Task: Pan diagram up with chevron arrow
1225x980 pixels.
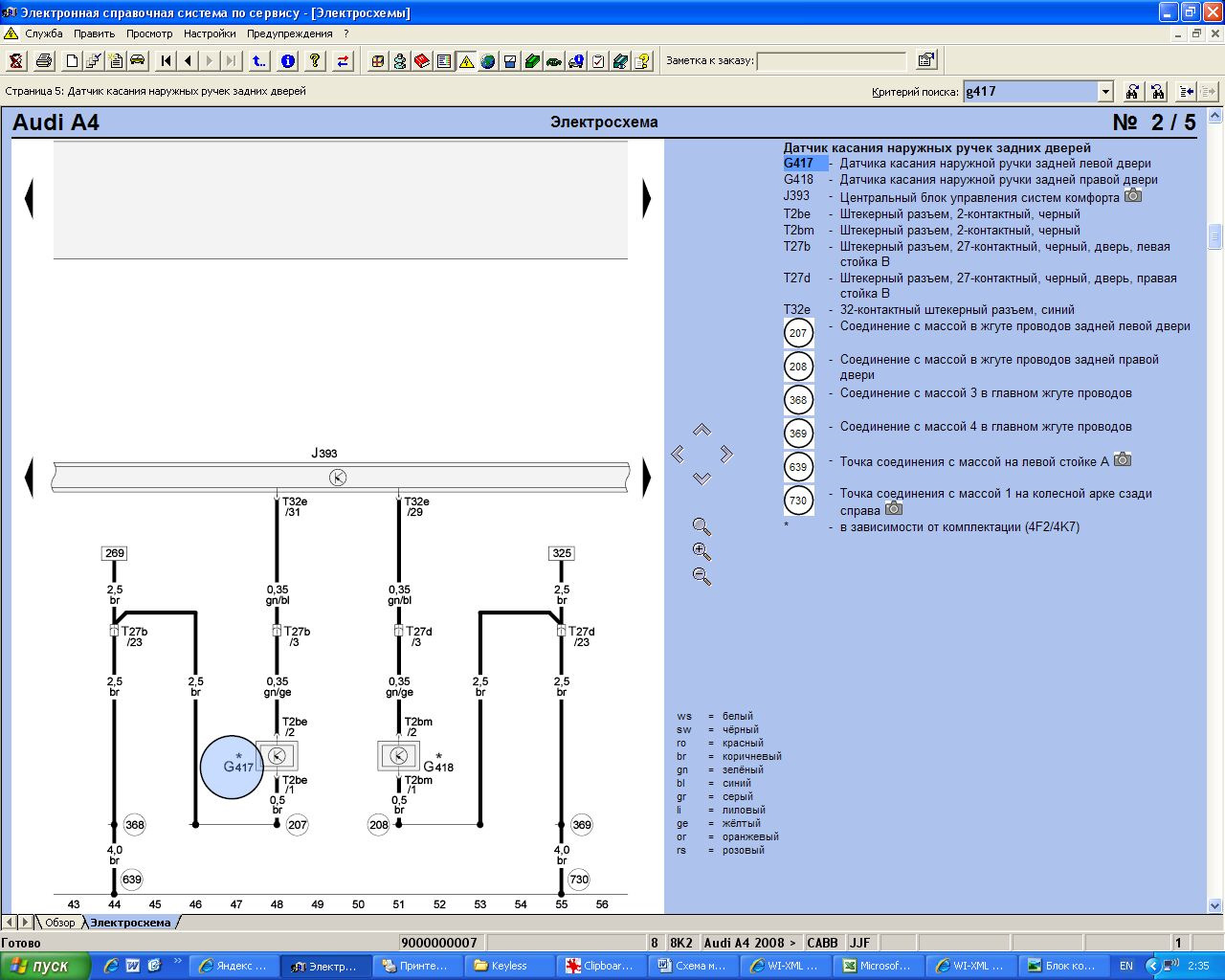Action: click(702, 431)
